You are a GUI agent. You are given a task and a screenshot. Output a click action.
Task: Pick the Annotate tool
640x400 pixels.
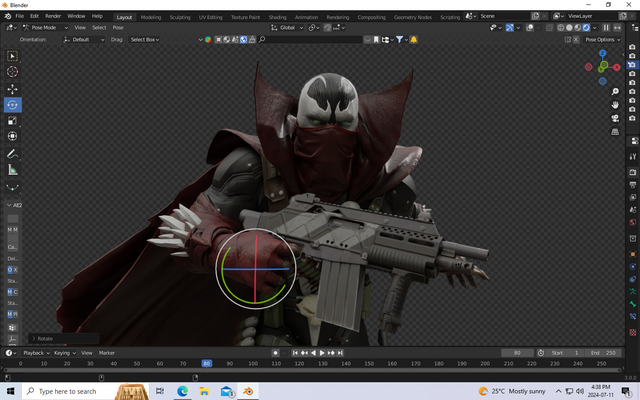point(13,155)
